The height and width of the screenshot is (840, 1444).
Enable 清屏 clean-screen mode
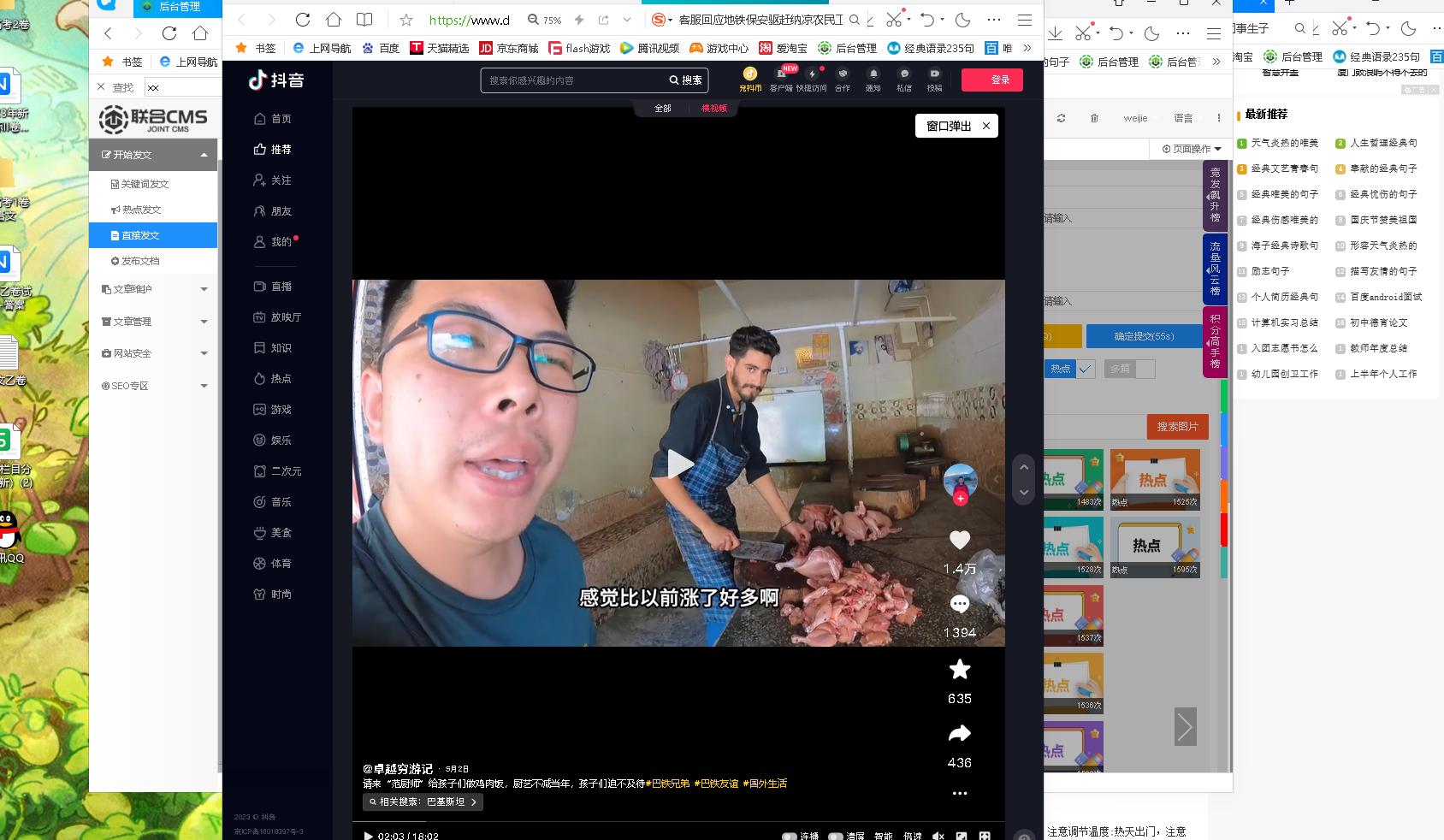coord(836,836)
